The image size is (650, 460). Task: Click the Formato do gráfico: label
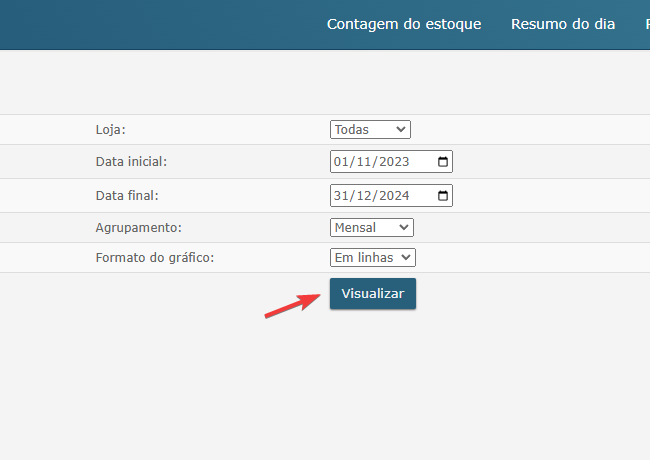point(155,258)
